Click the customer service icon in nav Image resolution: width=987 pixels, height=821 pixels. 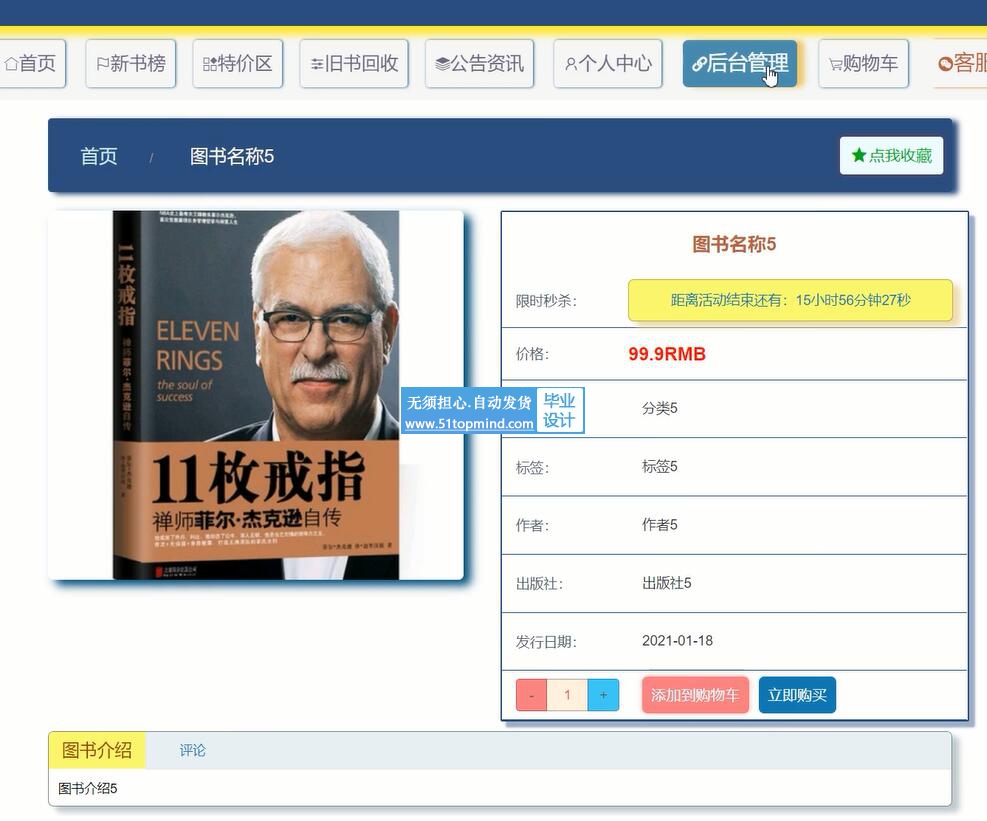click(945, 64)
